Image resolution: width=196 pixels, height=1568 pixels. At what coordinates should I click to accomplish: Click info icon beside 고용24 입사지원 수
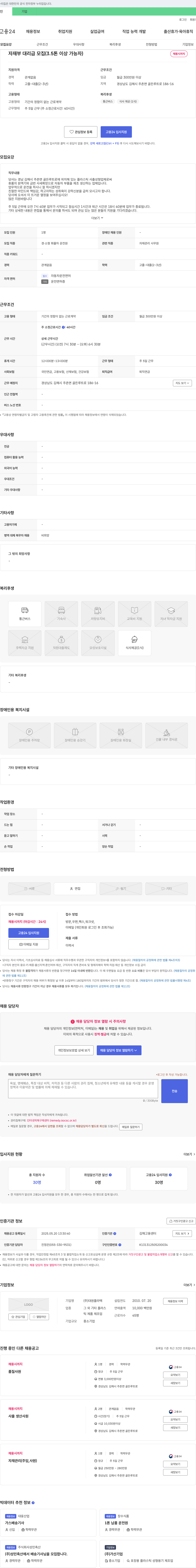click(170, 1175)
